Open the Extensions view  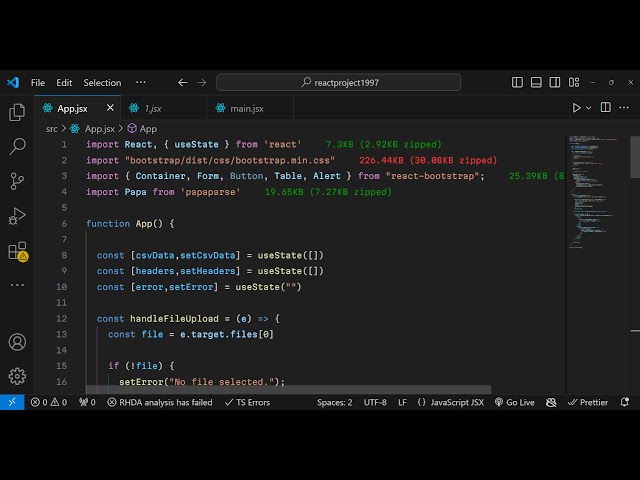pos(17,251)
